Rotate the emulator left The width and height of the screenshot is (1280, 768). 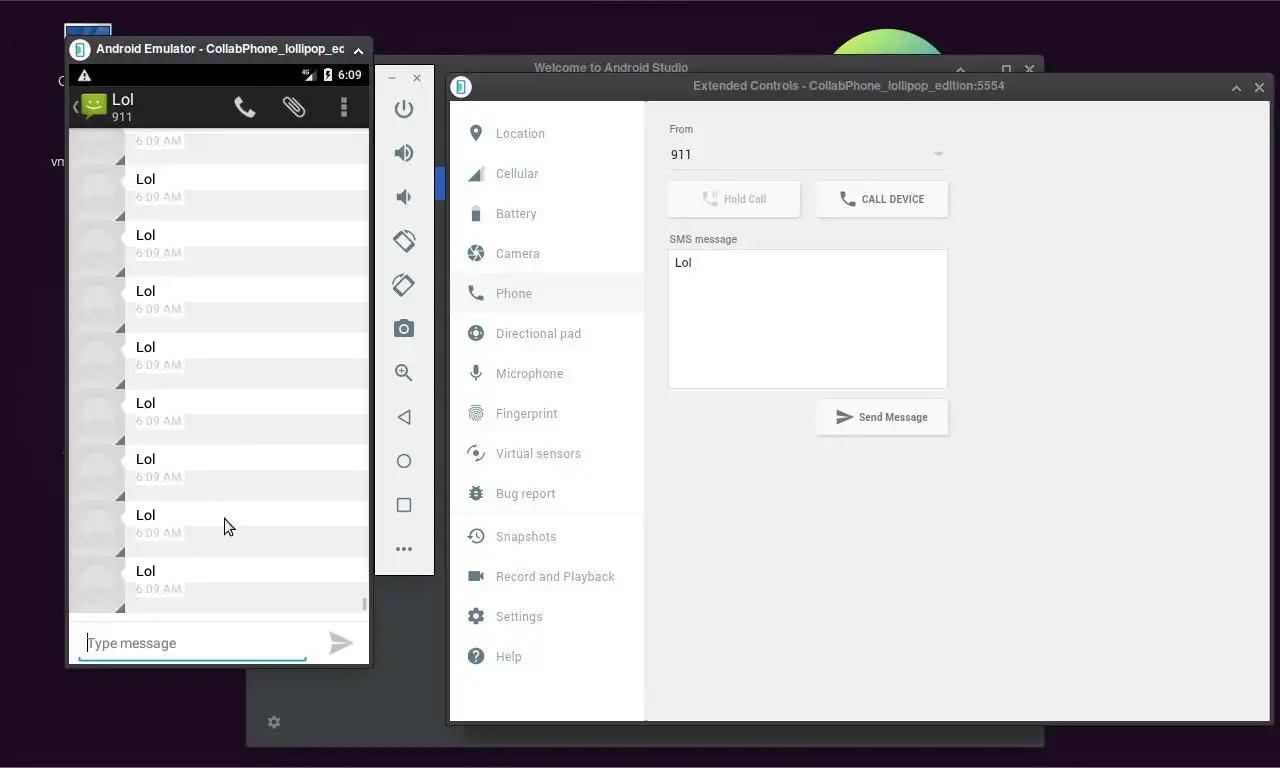pyautogui.click(x=404, y=241)
